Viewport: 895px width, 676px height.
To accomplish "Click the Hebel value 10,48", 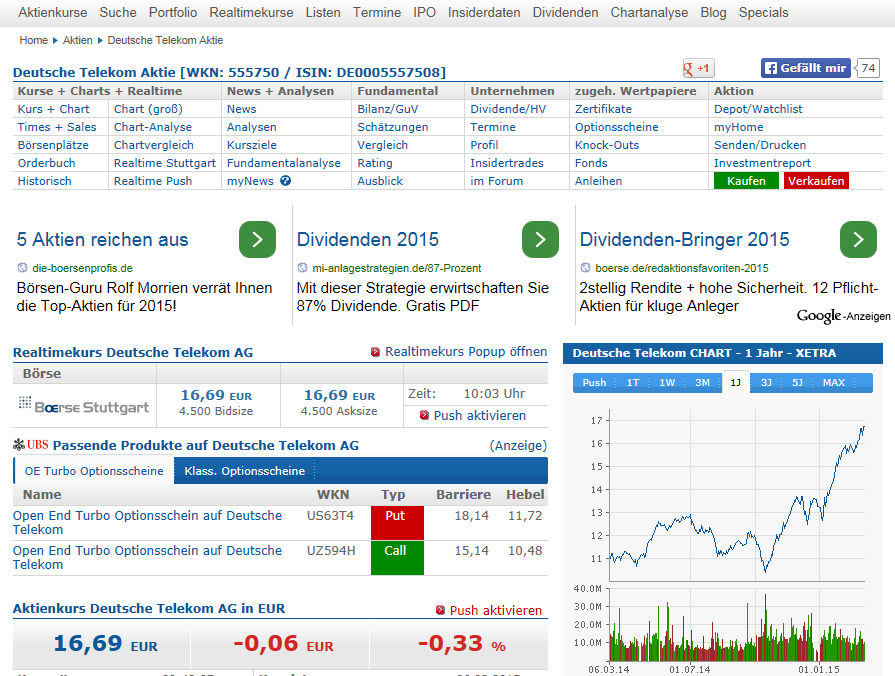I will coord(525,550).
